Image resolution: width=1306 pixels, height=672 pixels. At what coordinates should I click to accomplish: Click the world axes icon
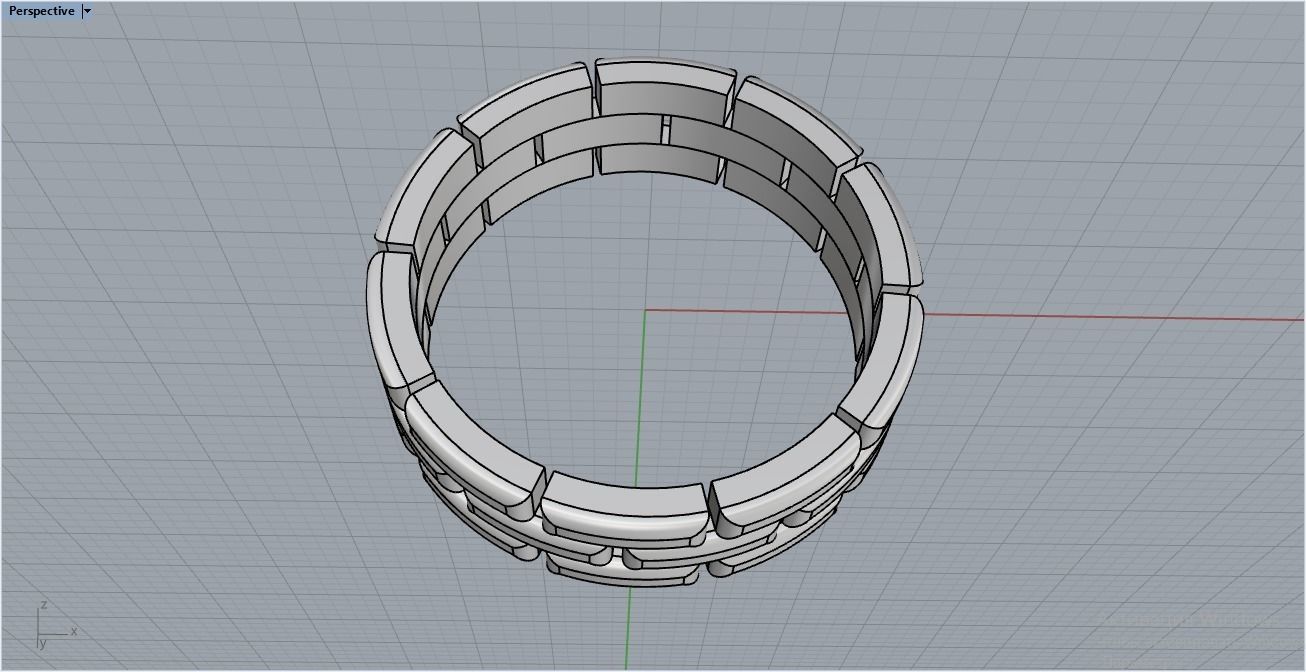pyautogui.click(x=55, y=627)
